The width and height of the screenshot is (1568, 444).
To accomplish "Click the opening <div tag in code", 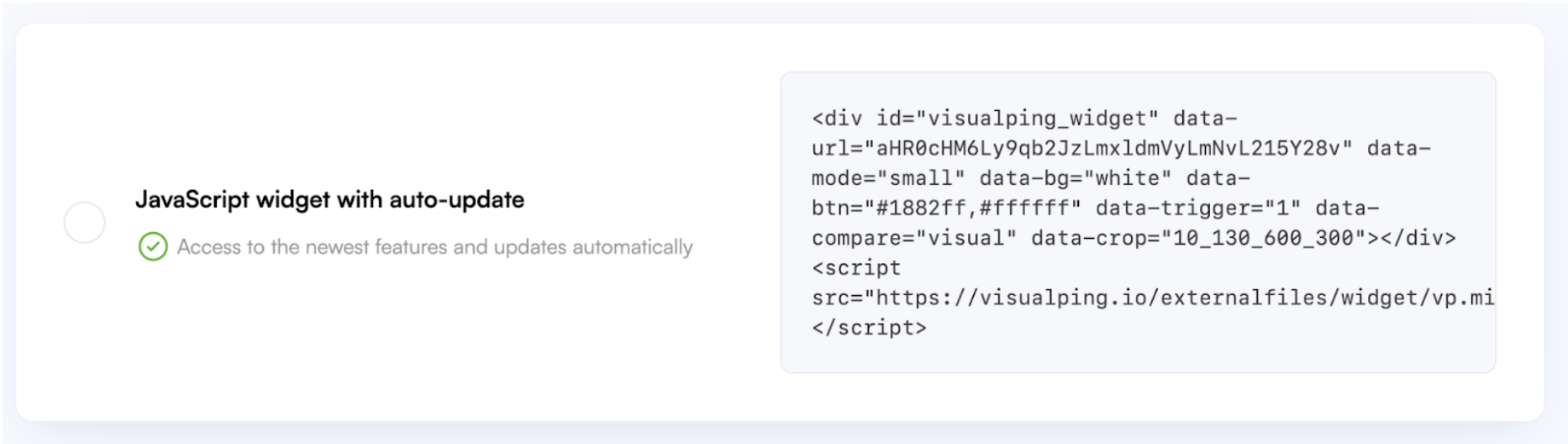I will click(837, 119).
